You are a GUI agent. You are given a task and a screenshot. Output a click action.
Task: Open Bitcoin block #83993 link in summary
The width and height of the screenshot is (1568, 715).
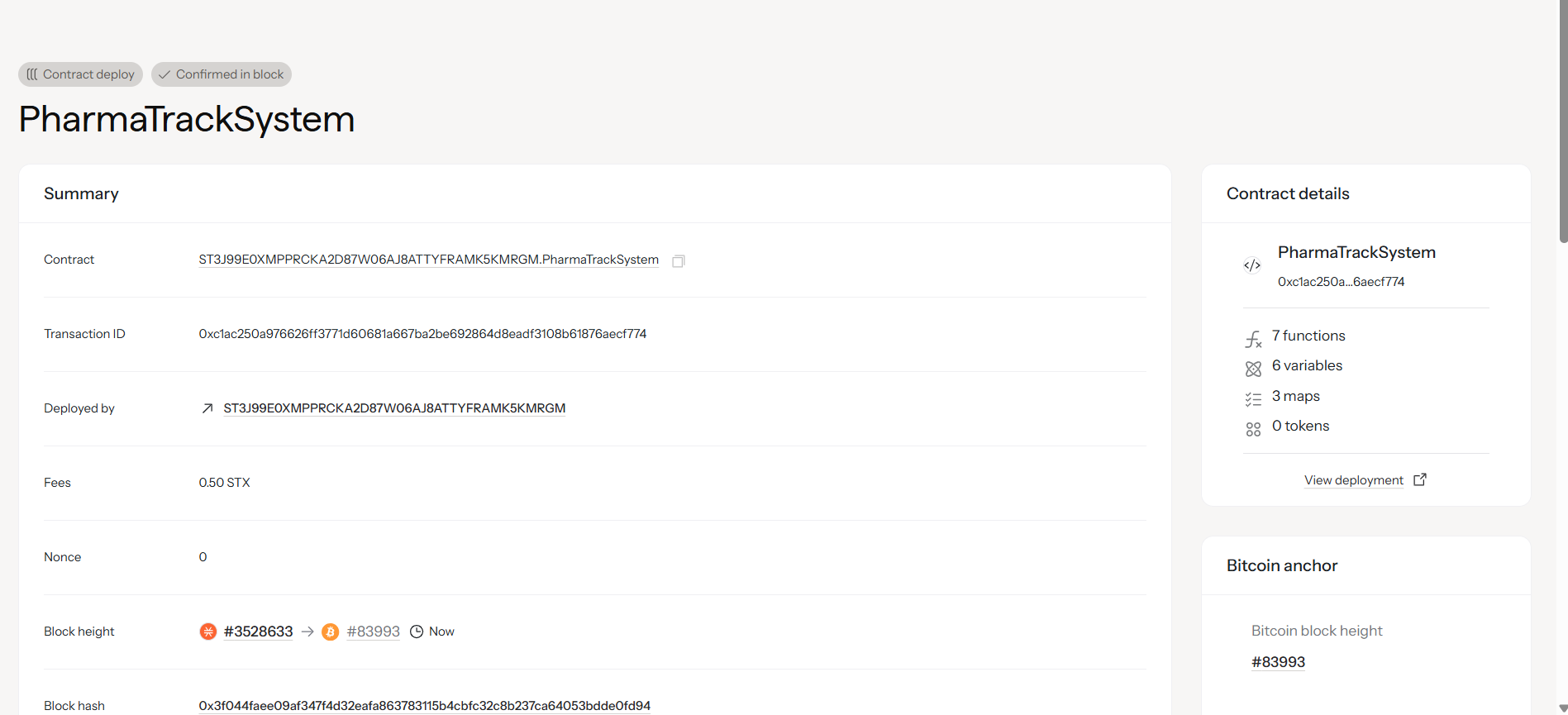pos(373,632)
